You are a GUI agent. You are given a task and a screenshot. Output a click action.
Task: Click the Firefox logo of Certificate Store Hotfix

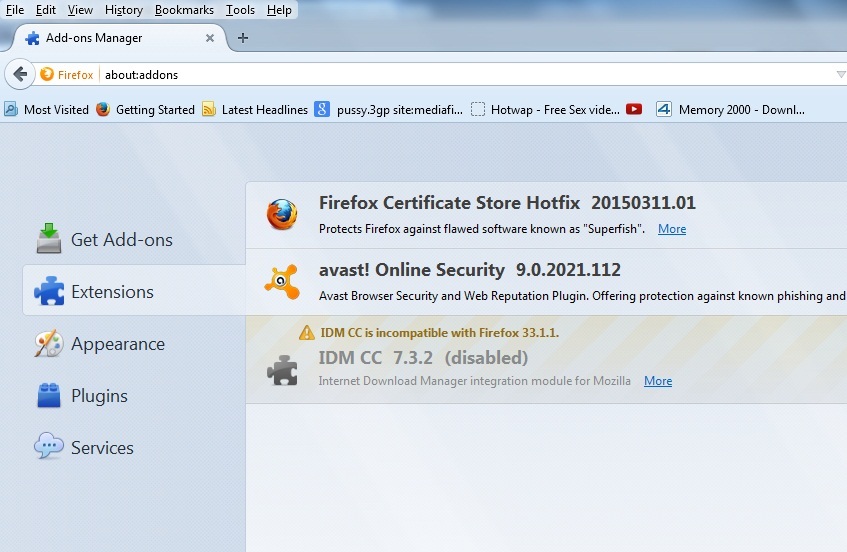(x=282, y=214)
